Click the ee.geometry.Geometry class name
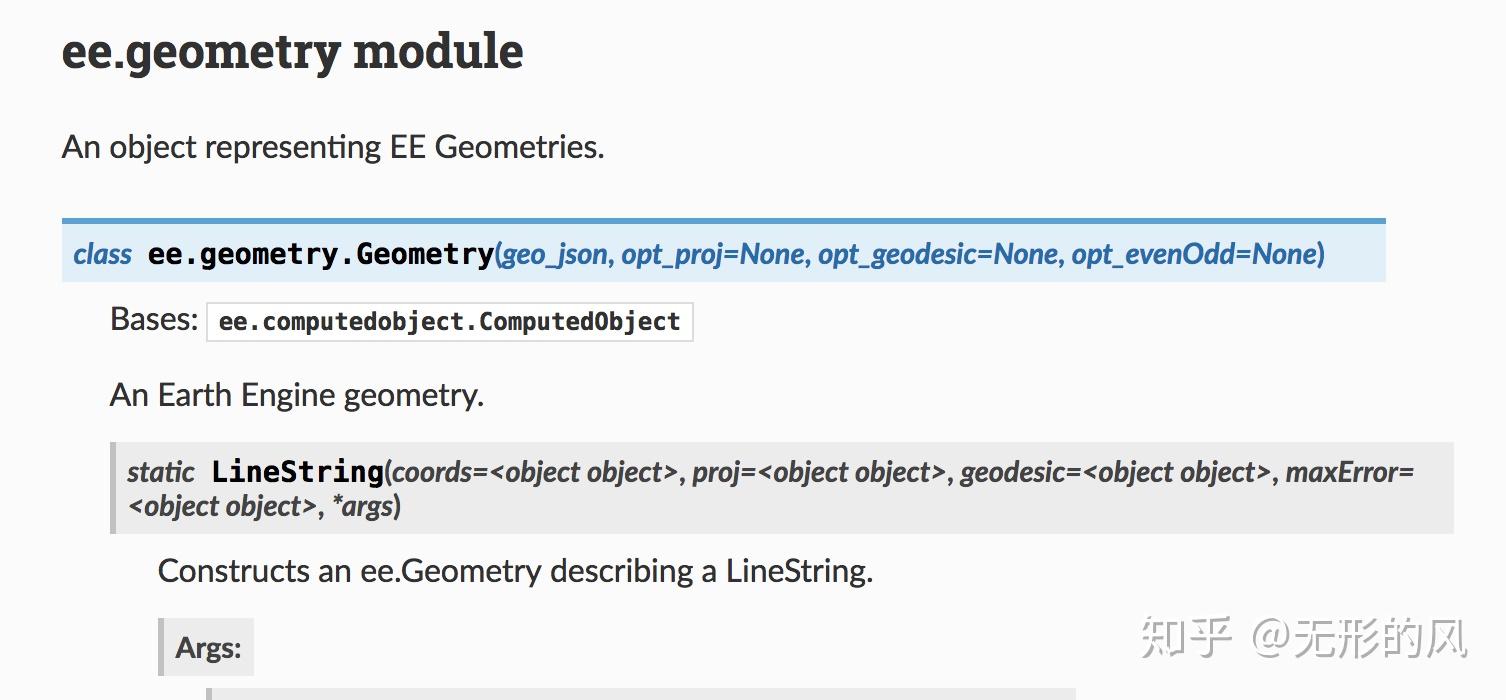This screenshot has width=1506, height=700. click(320, 254)
